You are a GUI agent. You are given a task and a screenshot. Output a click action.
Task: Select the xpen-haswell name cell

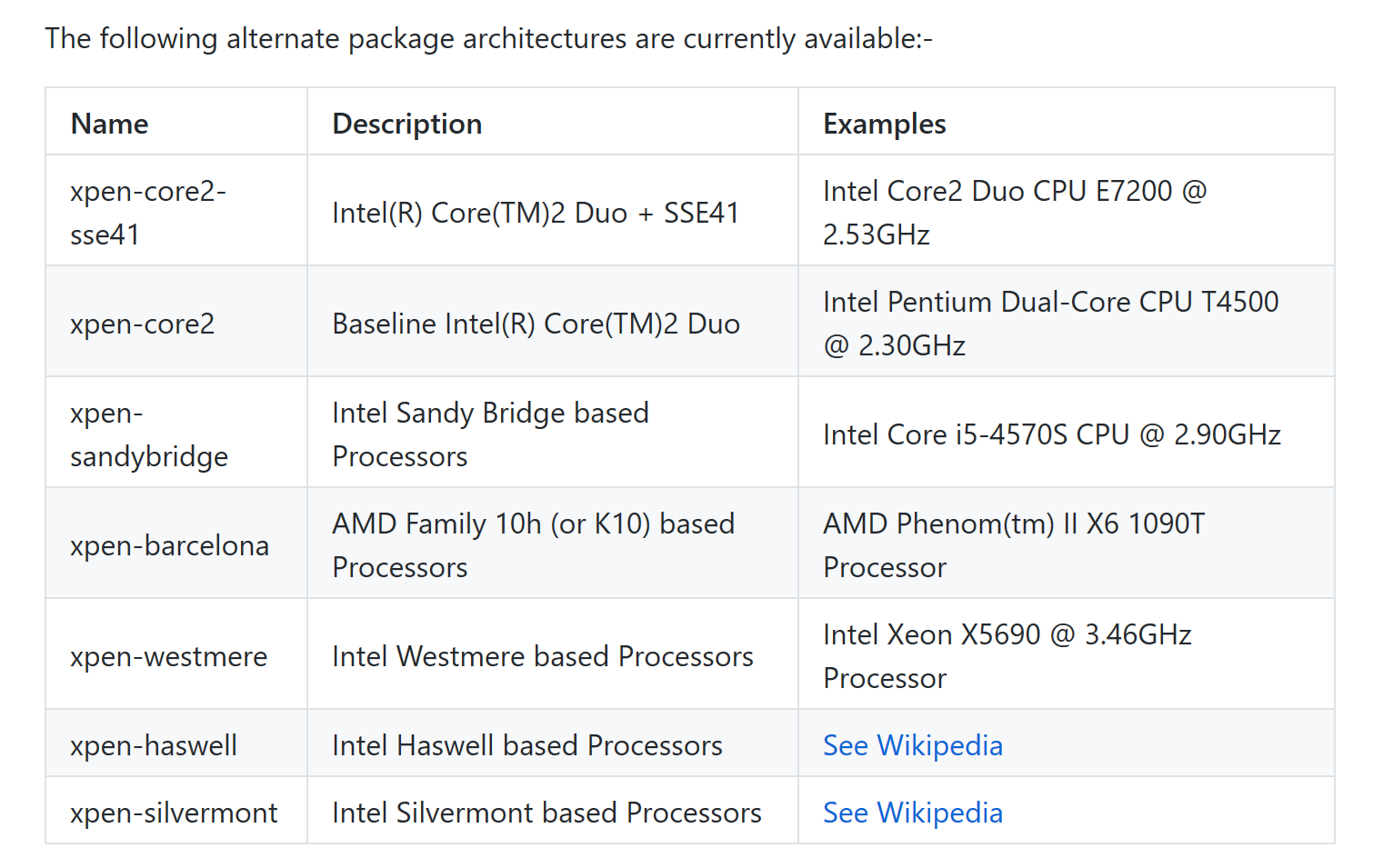tap(153, 745)
